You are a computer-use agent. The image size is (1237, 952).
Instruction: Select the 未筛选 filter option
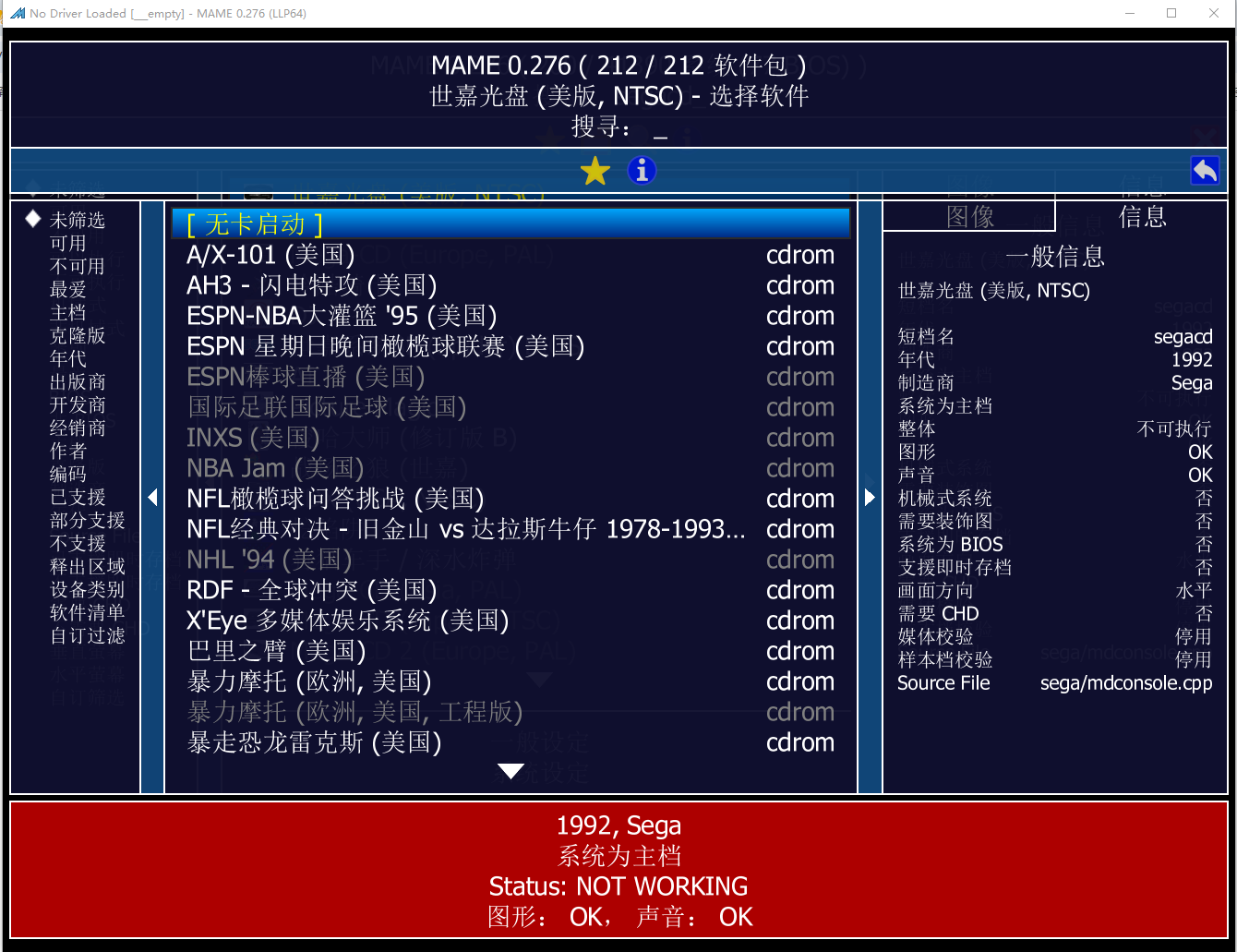pos(77,220)
